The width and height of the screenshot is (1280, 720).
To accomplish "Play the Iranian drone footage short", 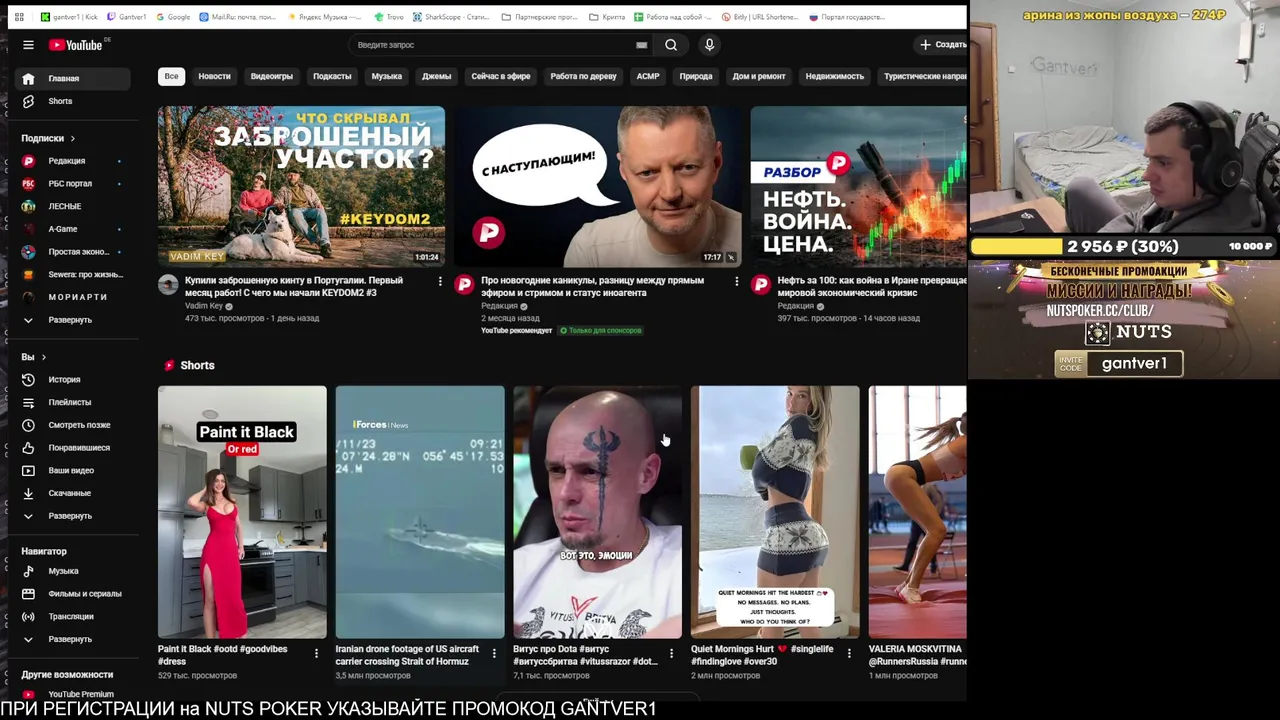I will click(x=420, y=512).
